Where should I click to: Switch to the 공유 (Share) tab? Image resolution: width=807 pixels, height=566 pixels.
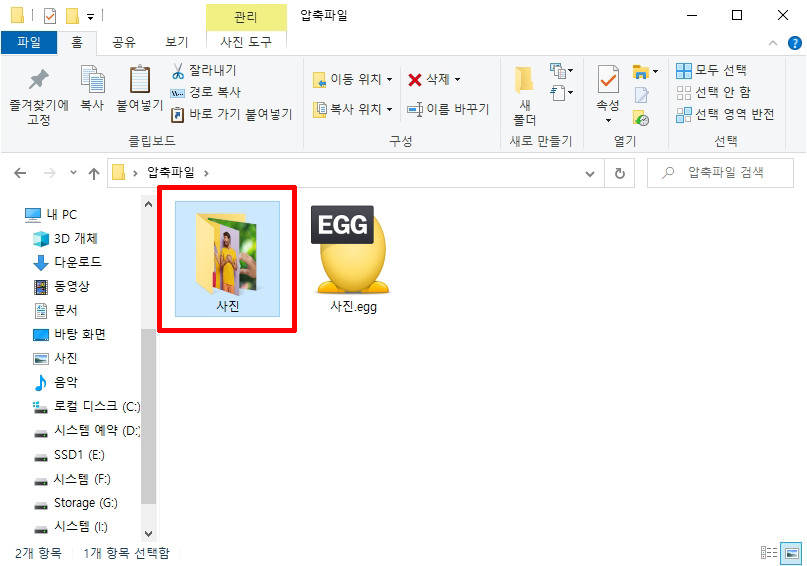[124, 42]
